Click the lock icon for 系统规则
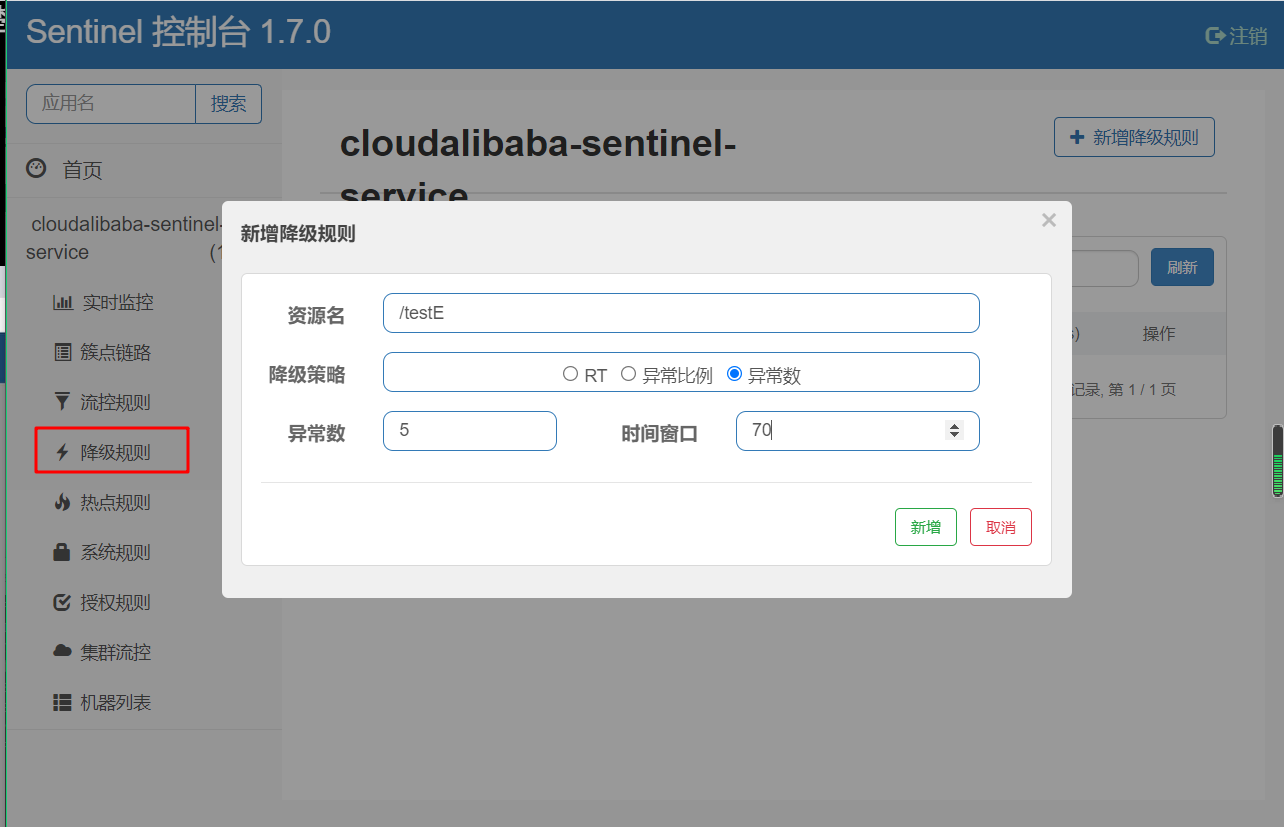Screen dimensions: 1284x827 pyautogui.click(x=62, y=552)
